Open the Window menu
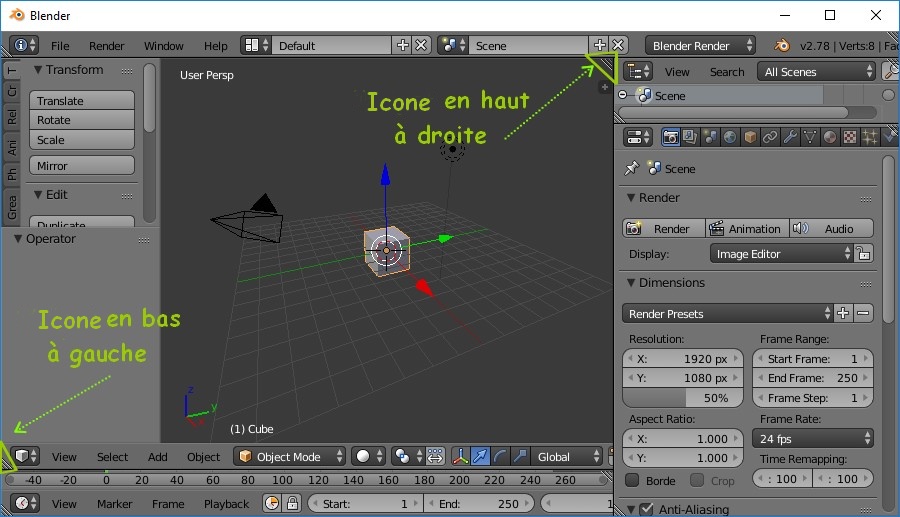900x517 pixels. click(x=164, y=45)
